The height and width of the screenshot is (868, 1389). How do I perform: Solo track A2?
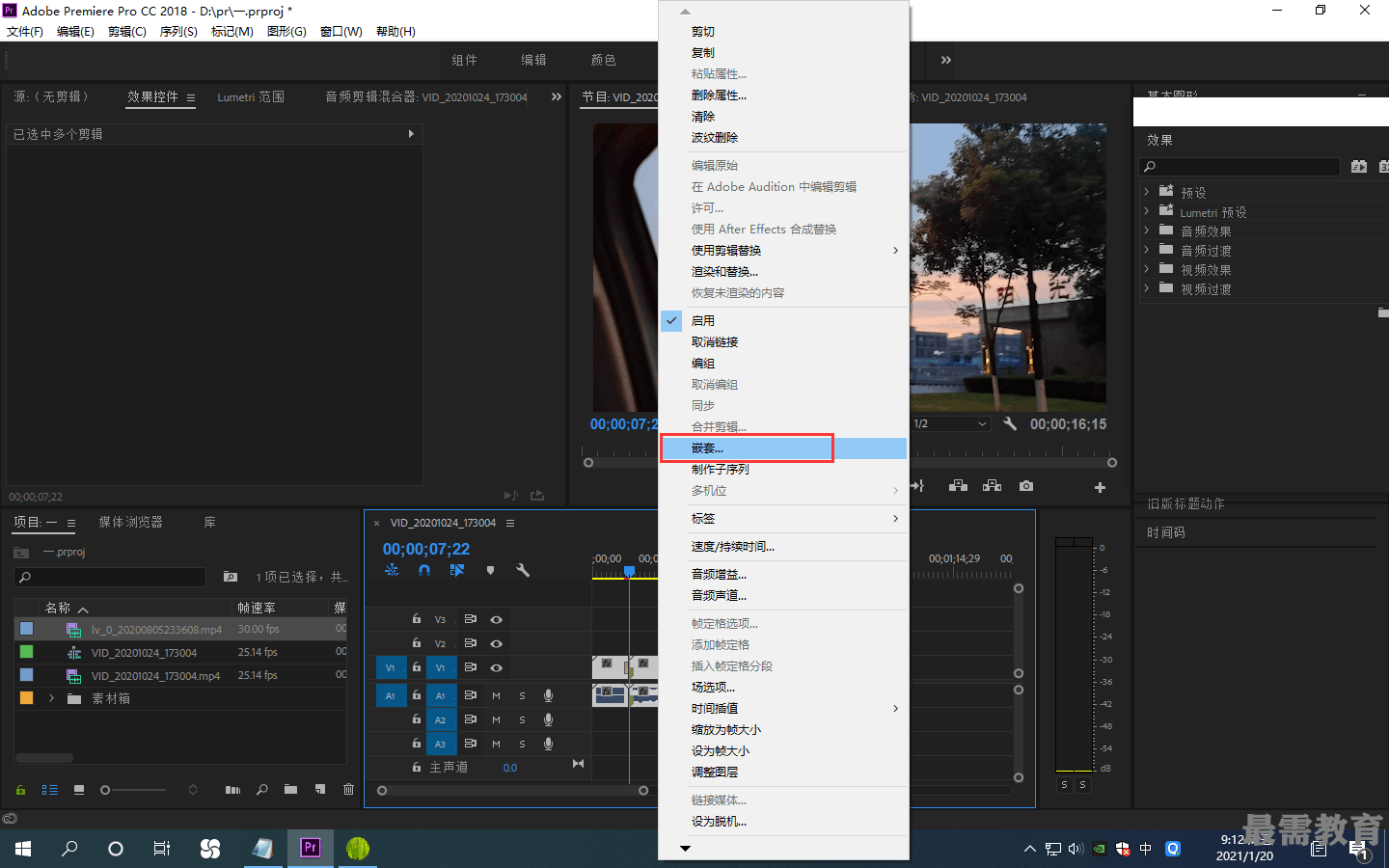(522, 719)
